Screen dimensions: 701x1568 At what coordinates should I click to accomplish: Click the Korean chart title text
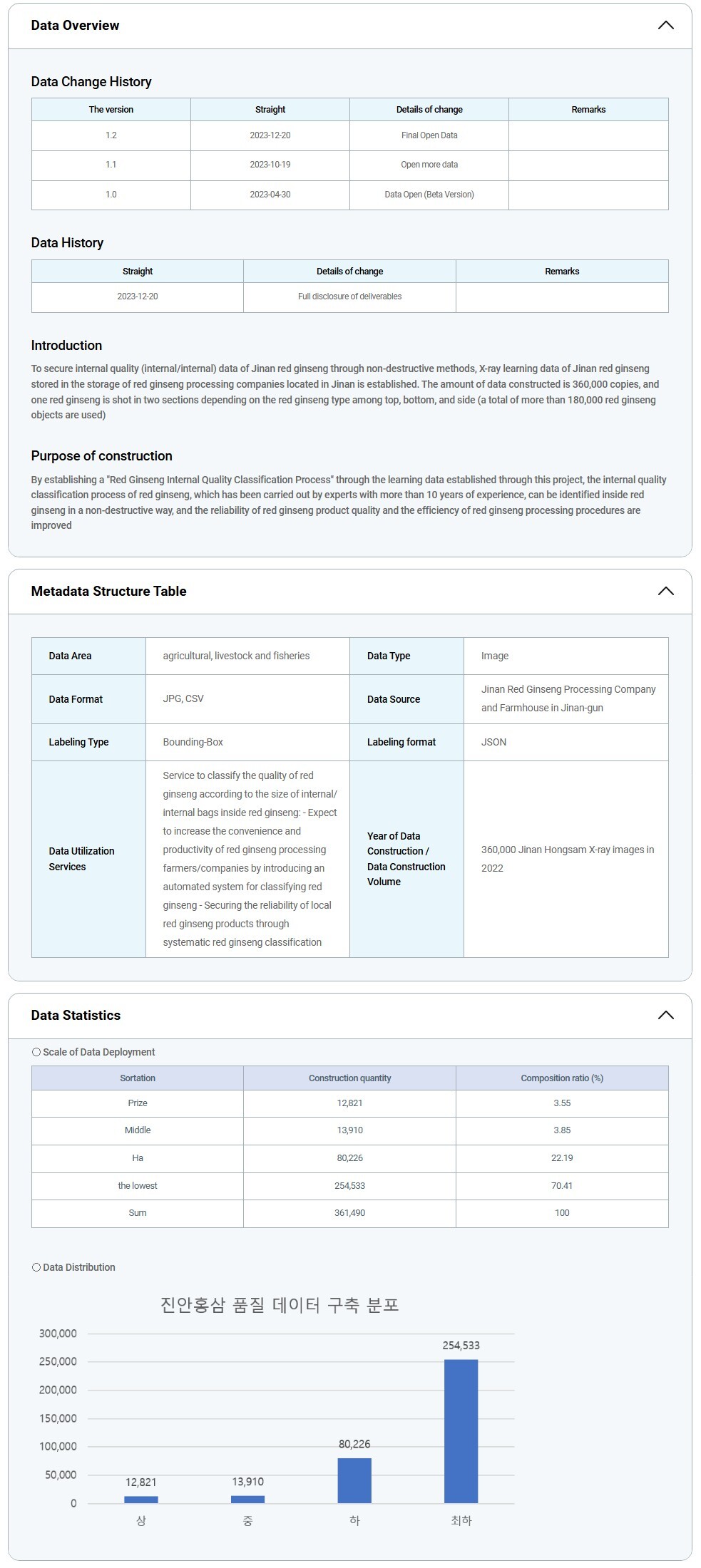coord(280,1305)
